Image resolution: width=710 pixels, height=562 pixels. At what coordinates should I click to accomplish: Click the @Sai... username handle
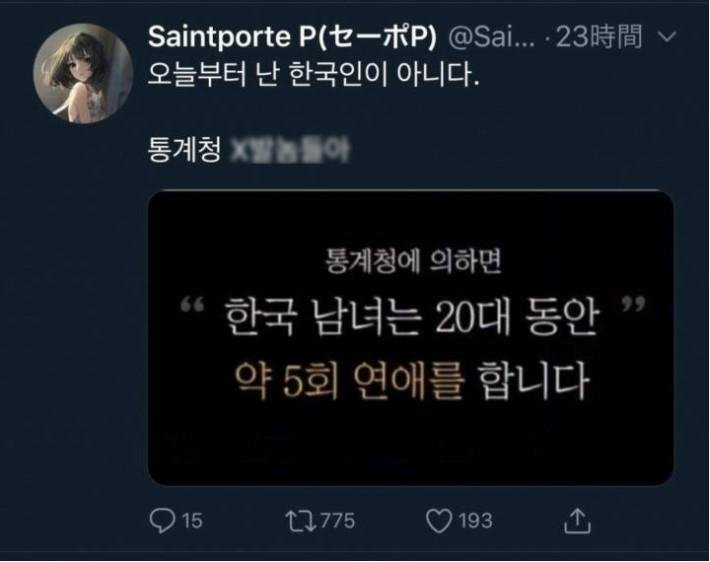point(491,37)
